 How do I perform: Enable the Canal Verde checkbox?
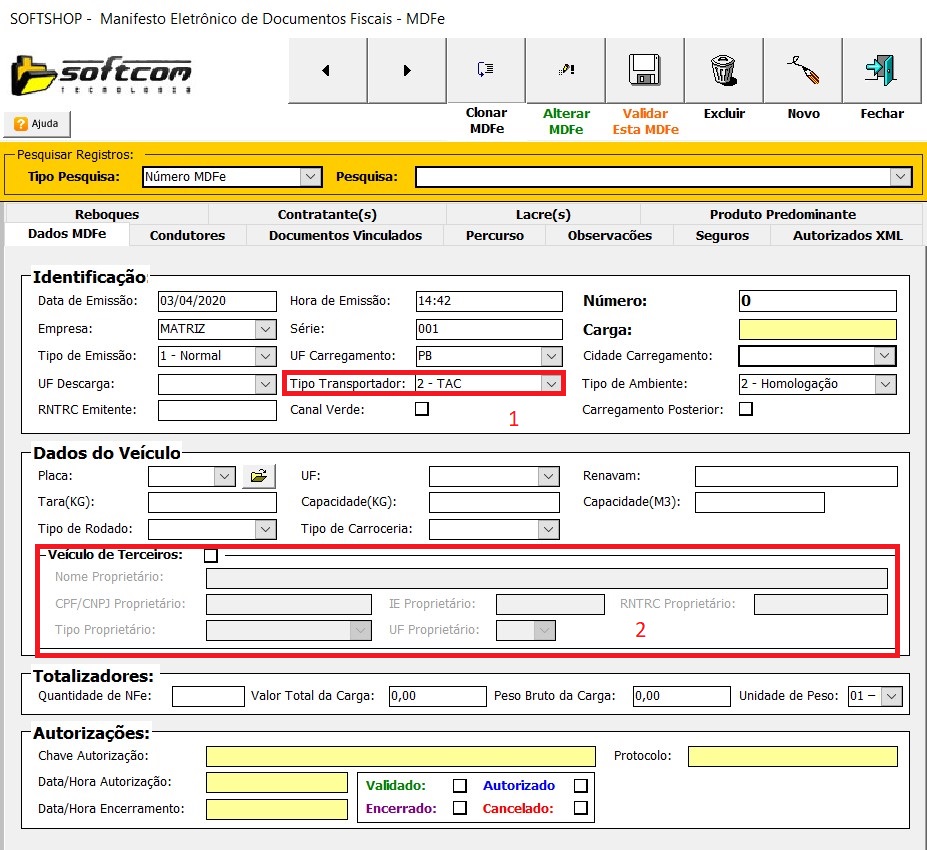coord(422,409)
